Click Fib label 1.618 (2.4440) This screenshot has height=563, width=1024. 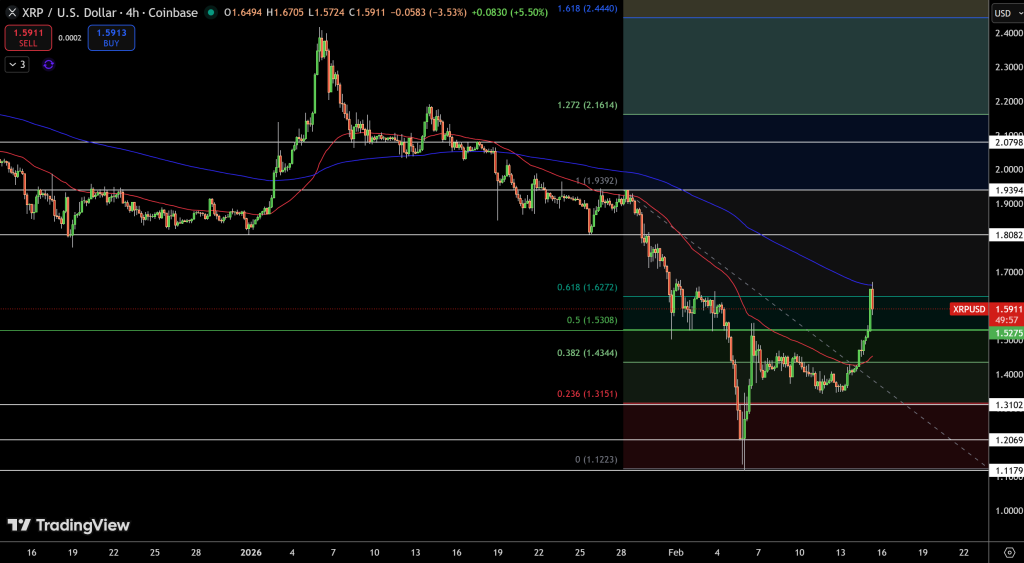point(587,9)
